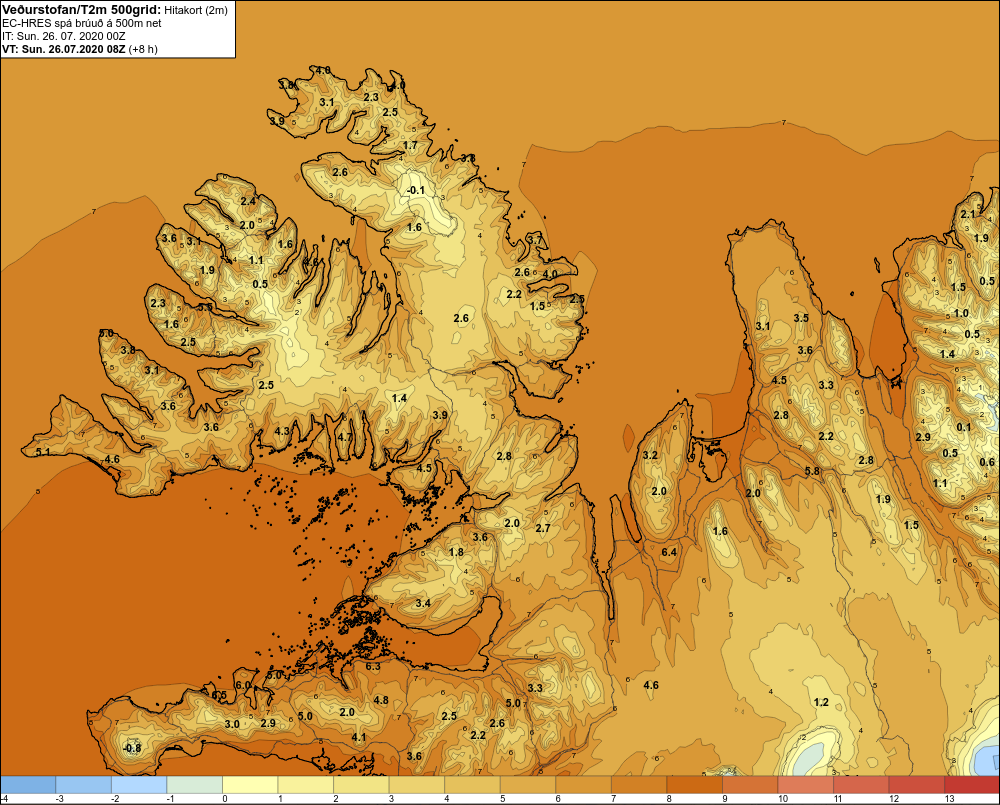1000x805 pixels.
Task: Click the '3.2' temperature value
Action: tap(650, 455)
